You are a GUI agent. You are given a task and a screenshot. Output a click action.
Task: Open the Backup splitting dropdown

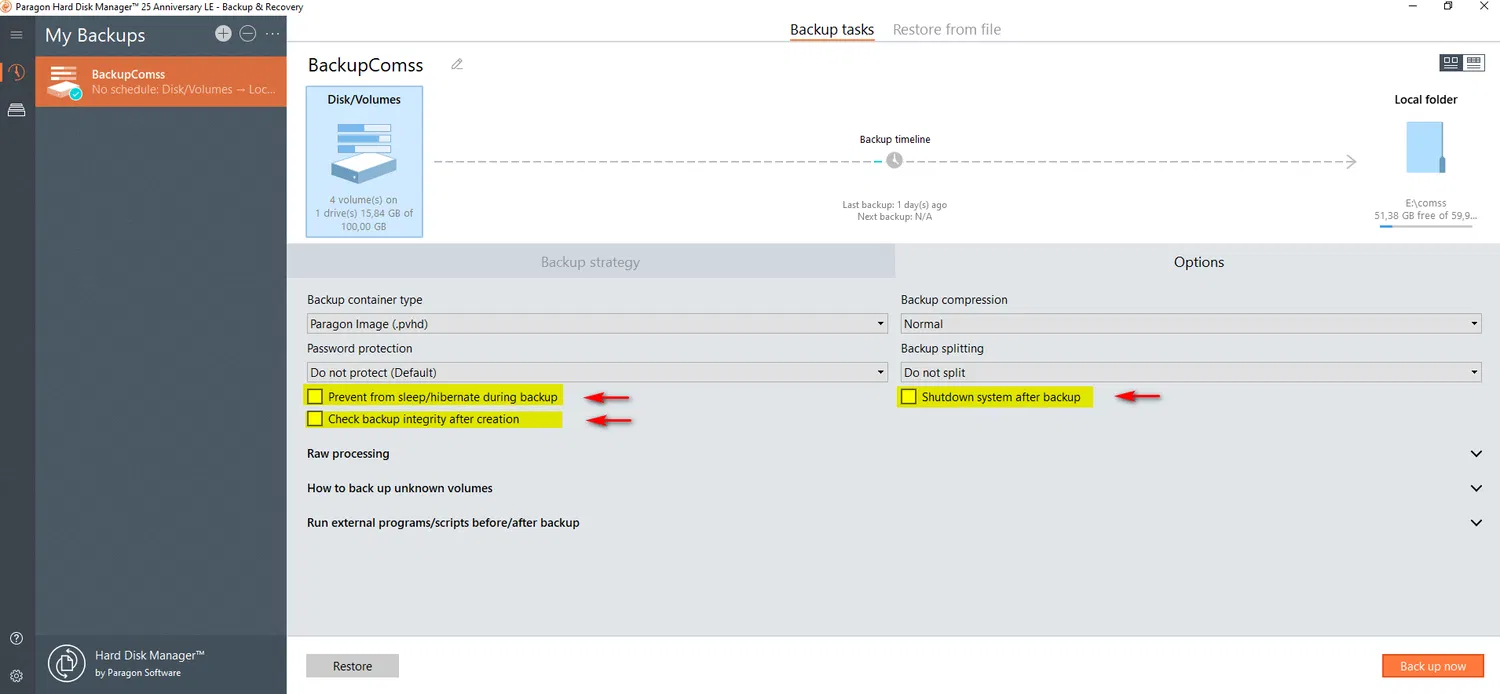pos(1191,372)
